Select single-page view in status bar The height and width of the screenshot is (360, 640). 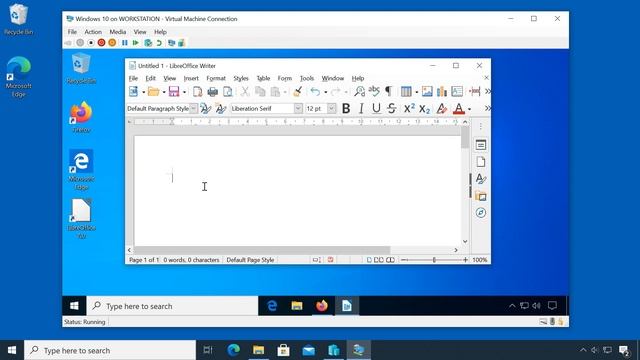tap(369, 260)
